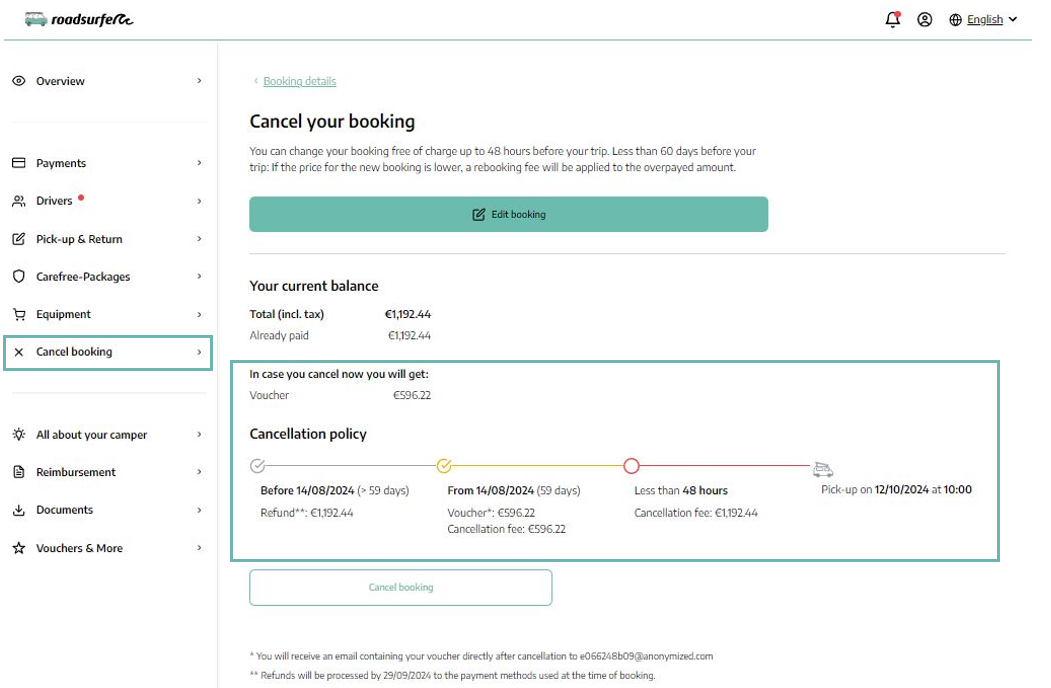Open the user account profile icon
1051x688 pixels.
pos(924,19)
